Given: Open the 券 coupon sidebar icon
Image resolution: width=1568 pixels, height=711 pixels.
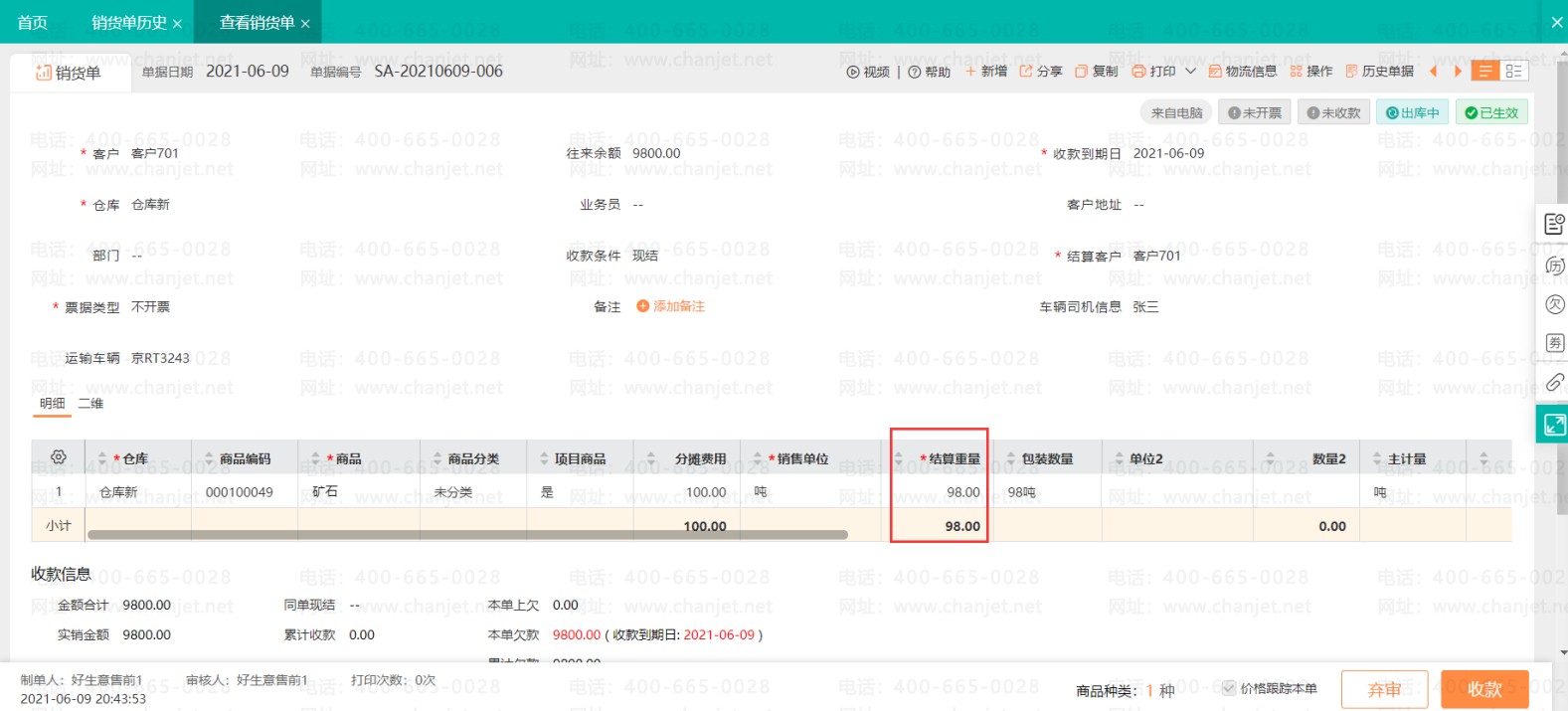Looking at the screenshot, I should [x=1554, y=343].
